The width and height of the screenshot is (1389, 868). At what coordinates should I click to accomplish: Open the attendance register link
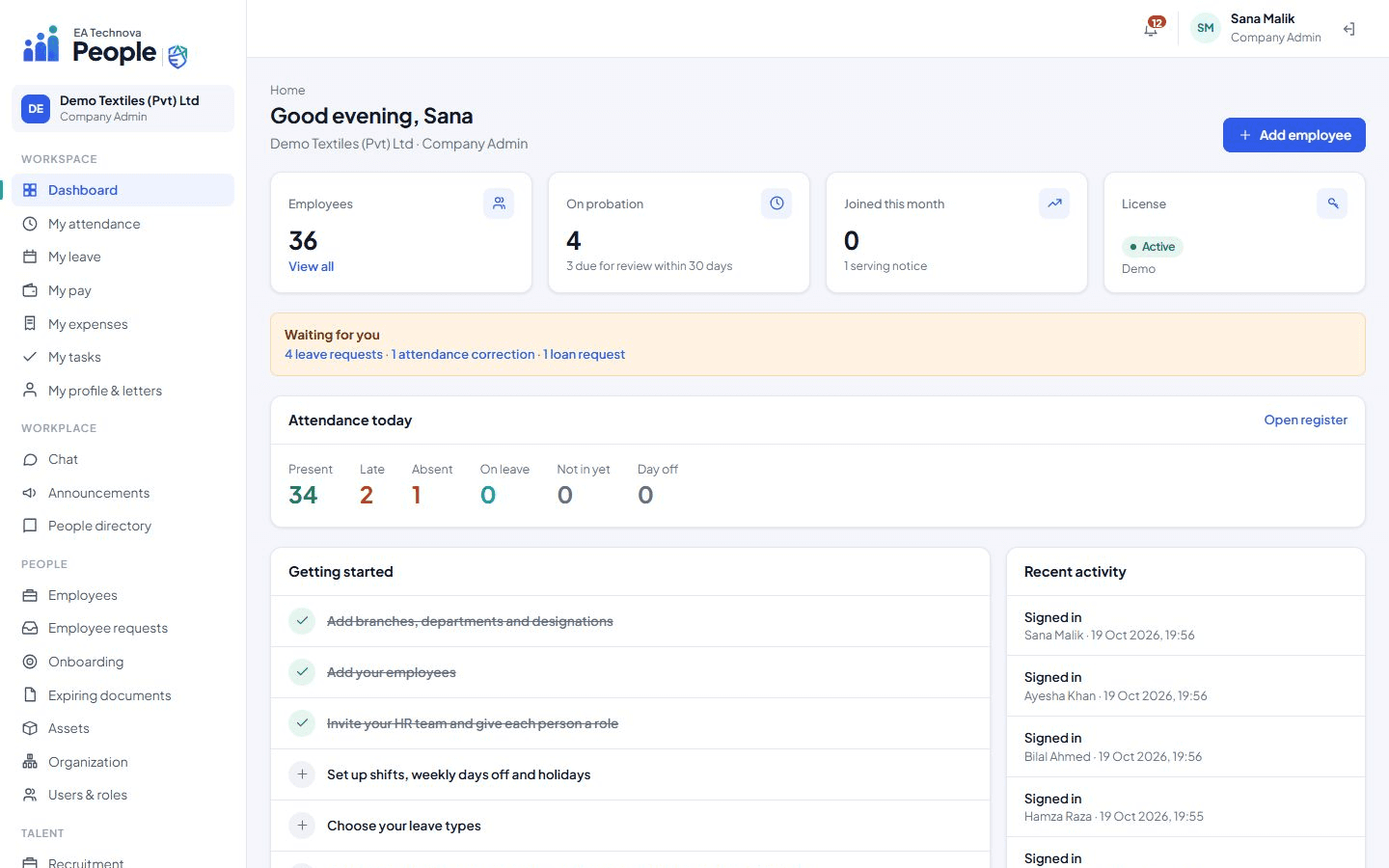tap(1305, 420)
